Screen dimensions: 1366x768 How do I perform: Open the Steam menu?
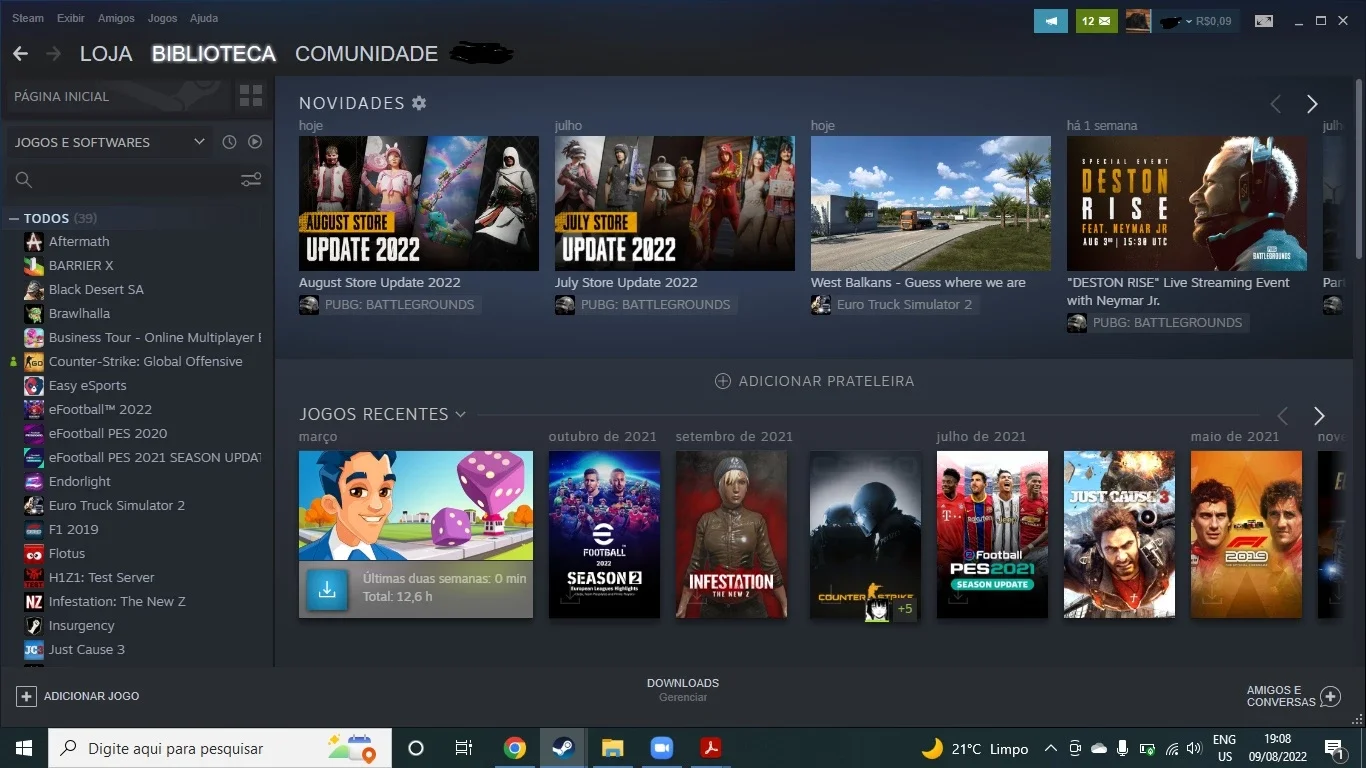click(x=28, y=18)
